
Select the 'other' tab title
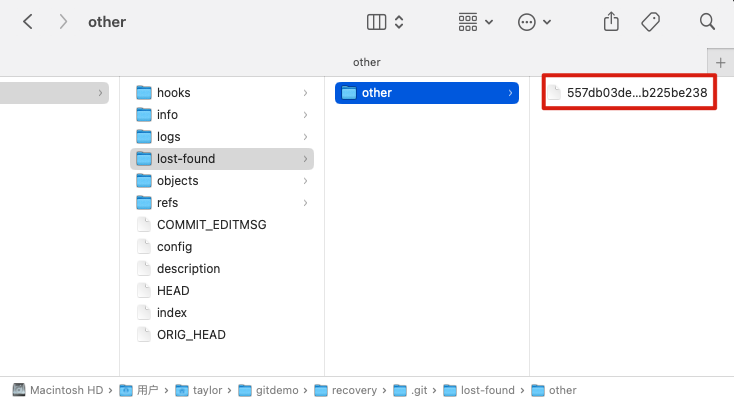point(367,62)
